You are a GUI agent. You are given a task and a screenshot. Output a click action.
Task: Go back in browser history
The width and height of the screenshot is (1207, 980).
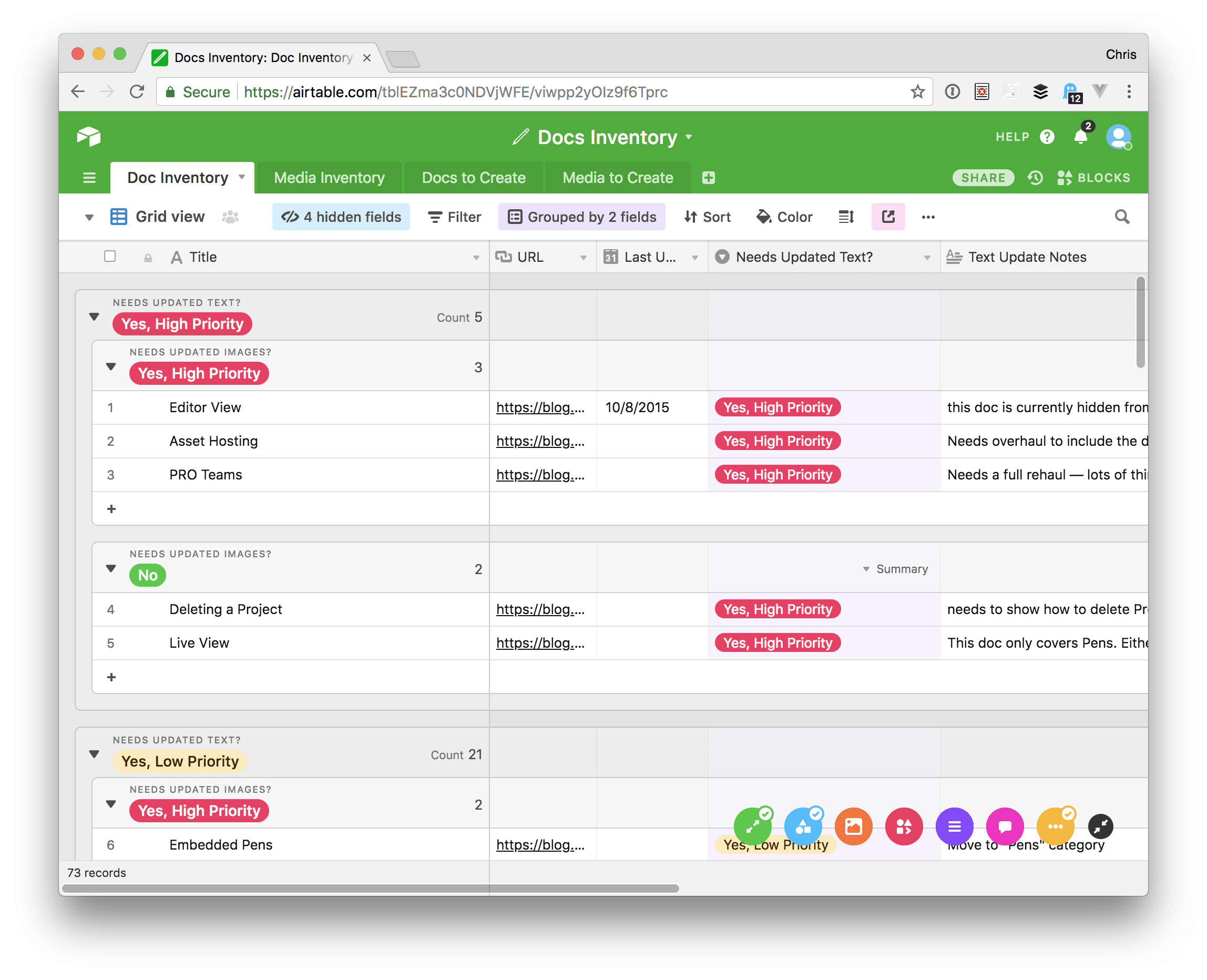(x=78, y=91)
